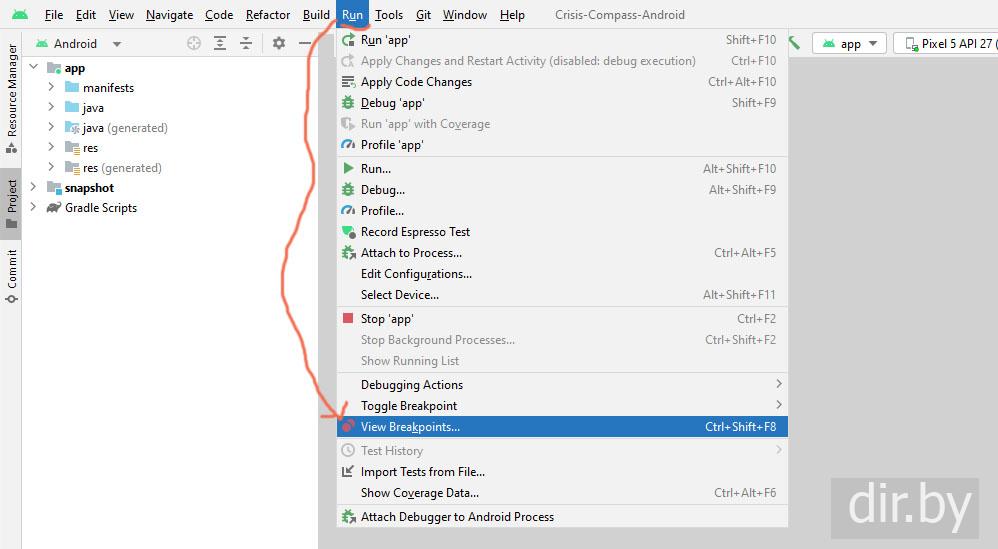Hide the Project panel with minus icon

point(305,43)
